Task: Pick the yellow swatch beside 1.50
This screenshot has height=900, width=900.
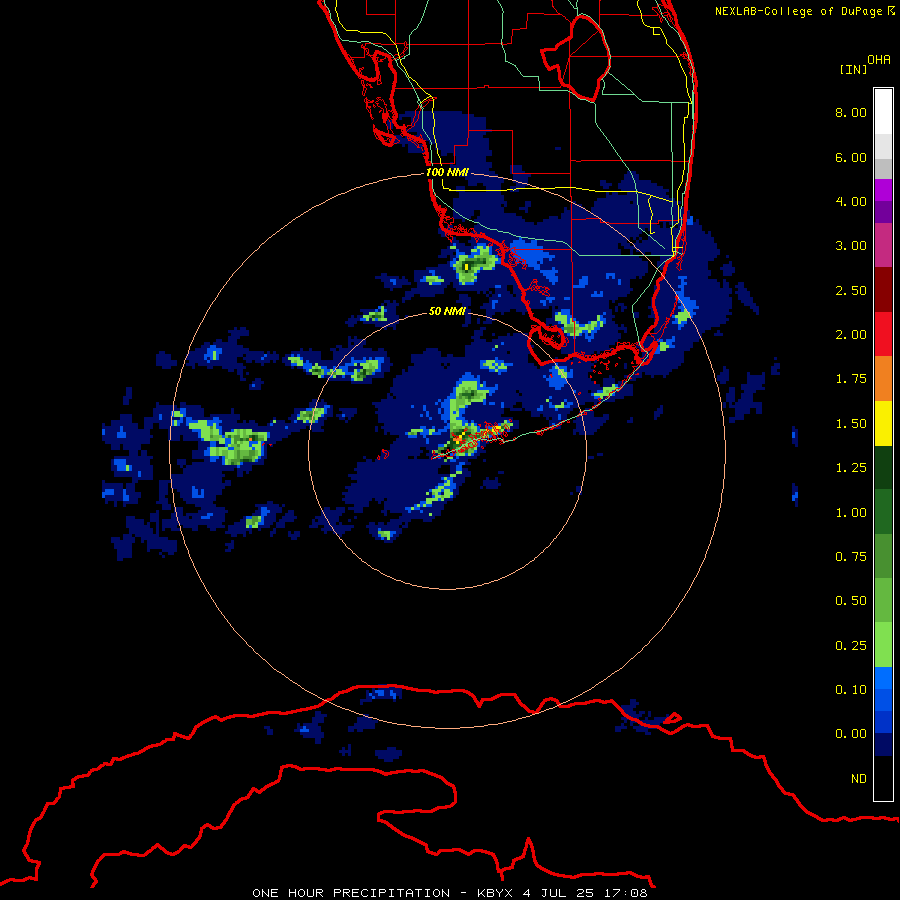Action: click(883, 423)
